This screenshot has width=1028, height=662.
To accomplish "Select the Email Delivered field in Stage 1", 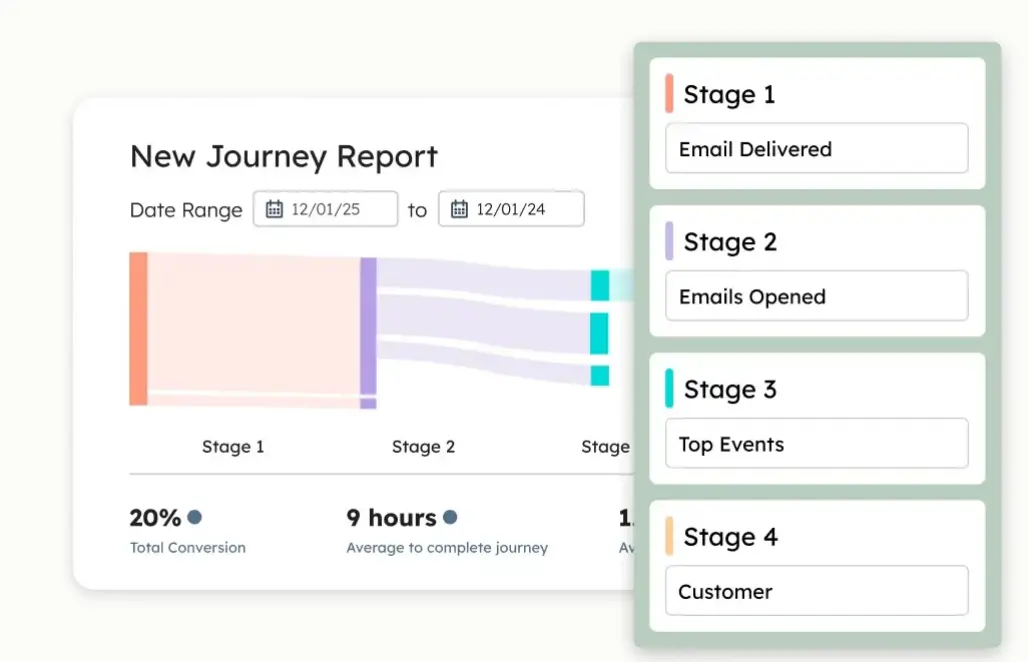I will (816, 149).
